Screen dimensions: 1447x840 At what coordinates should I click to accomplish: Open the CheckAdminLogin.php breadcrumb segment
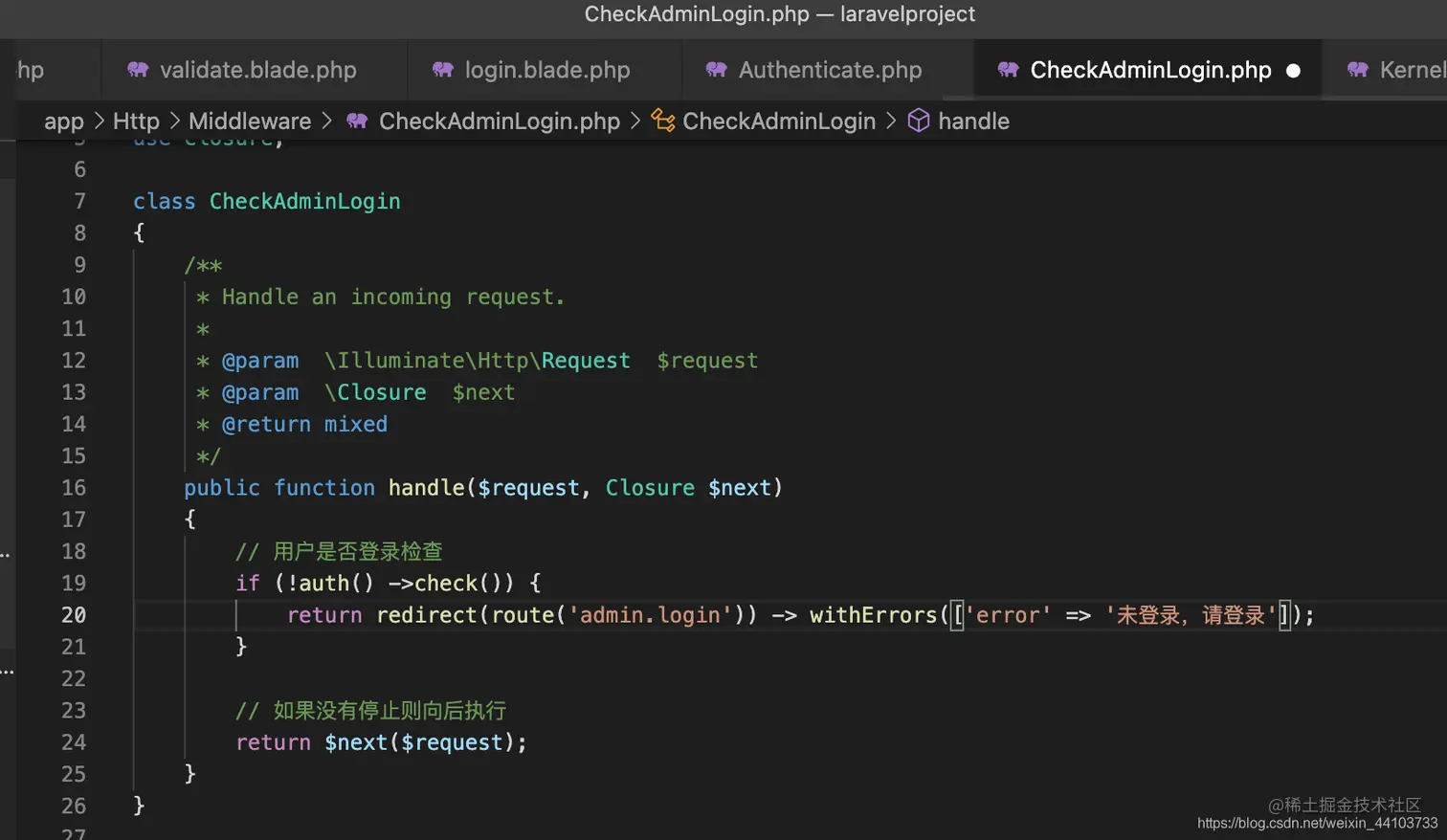pos(500,122)
